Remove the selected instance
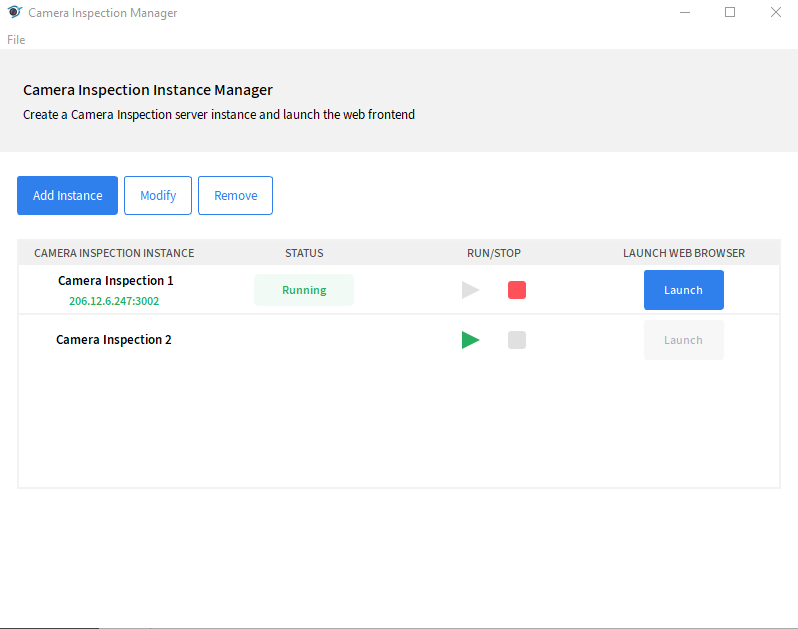Viewport: 798px width, 629px height. [x=235, y=195]
